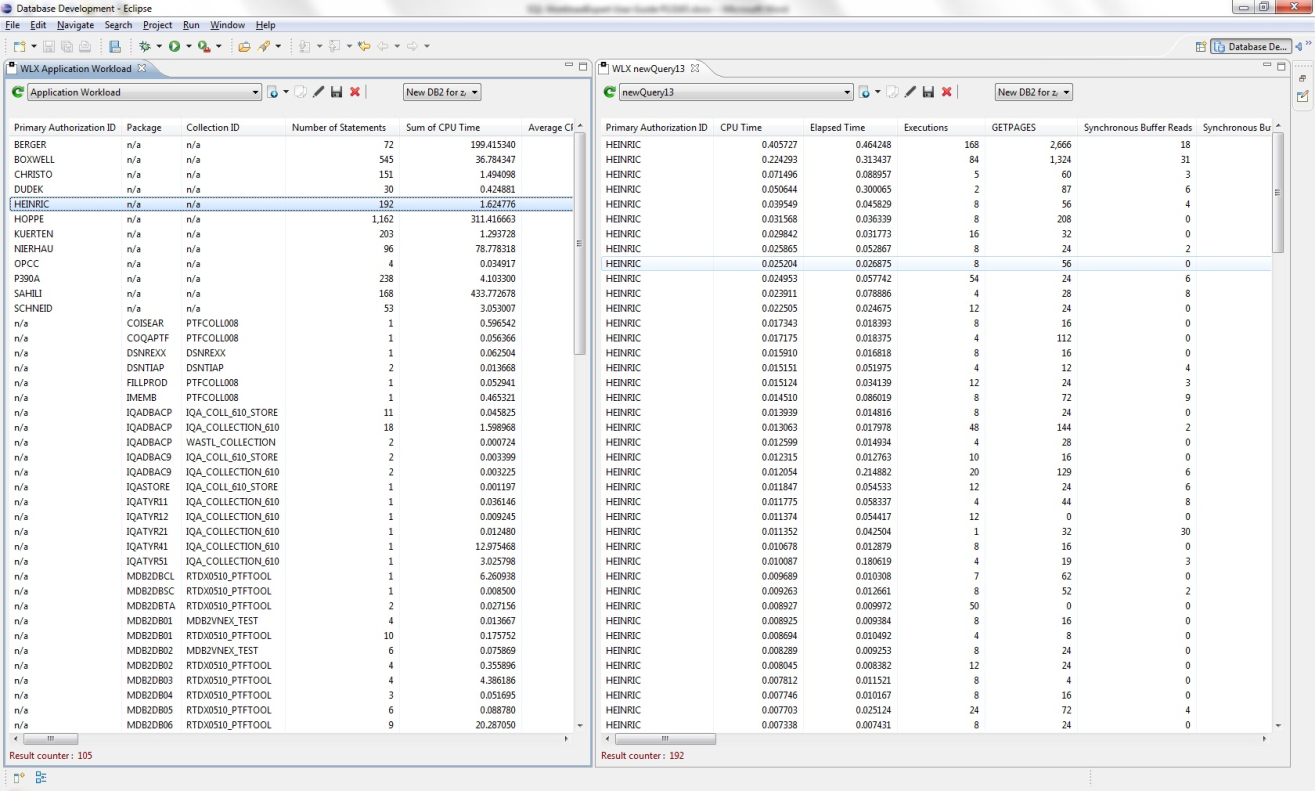Viewport: 1315px width, 791px height.
Task: Click the red X delete icon in newQuery13 panel
Action: pos(946,92)
